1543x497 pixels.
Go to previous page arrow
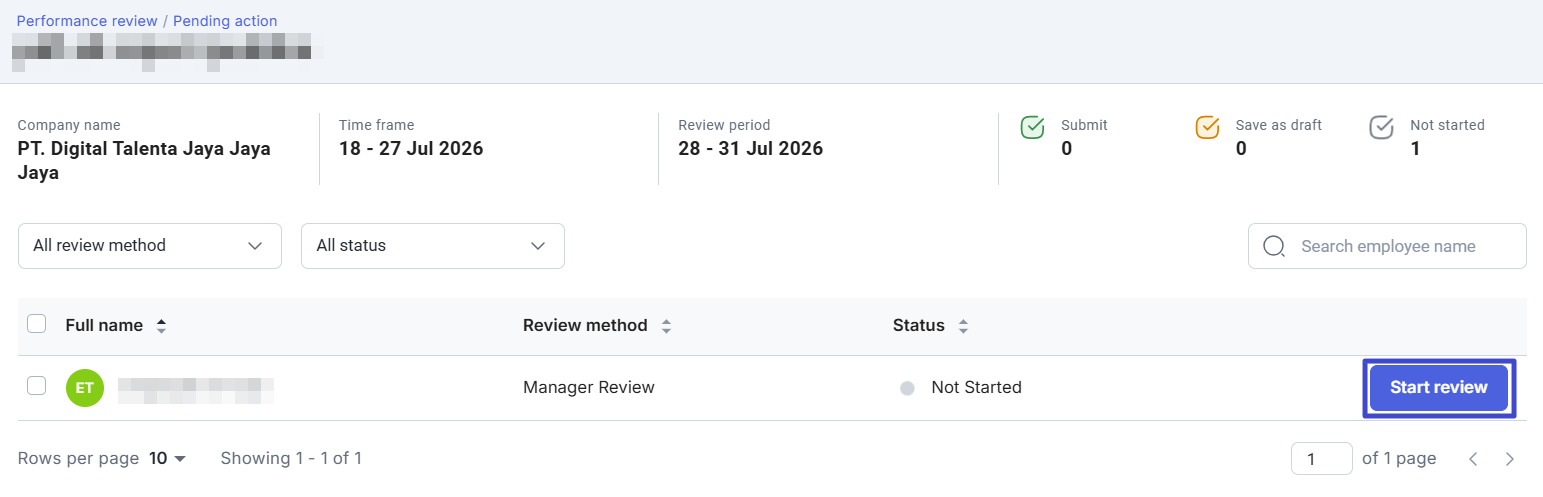(1473, 459)
